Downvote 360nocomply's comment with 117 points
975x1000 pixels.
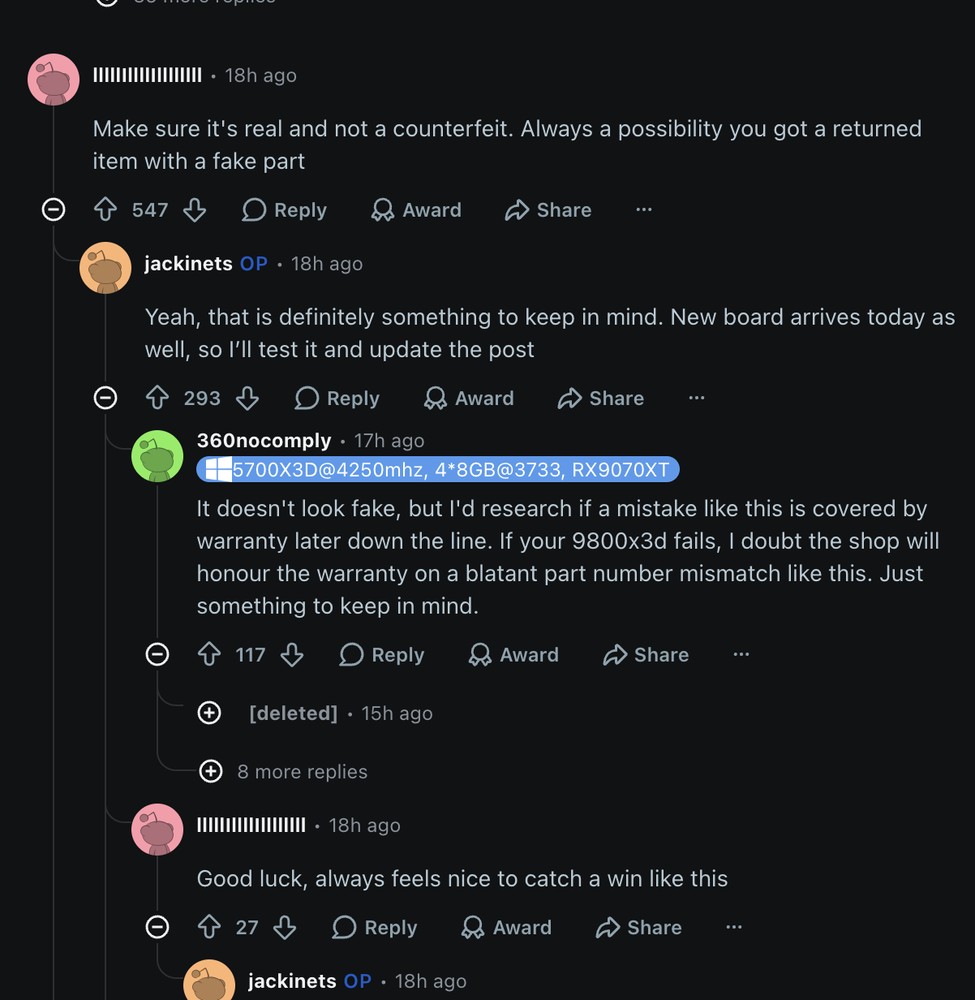(292, 654)
